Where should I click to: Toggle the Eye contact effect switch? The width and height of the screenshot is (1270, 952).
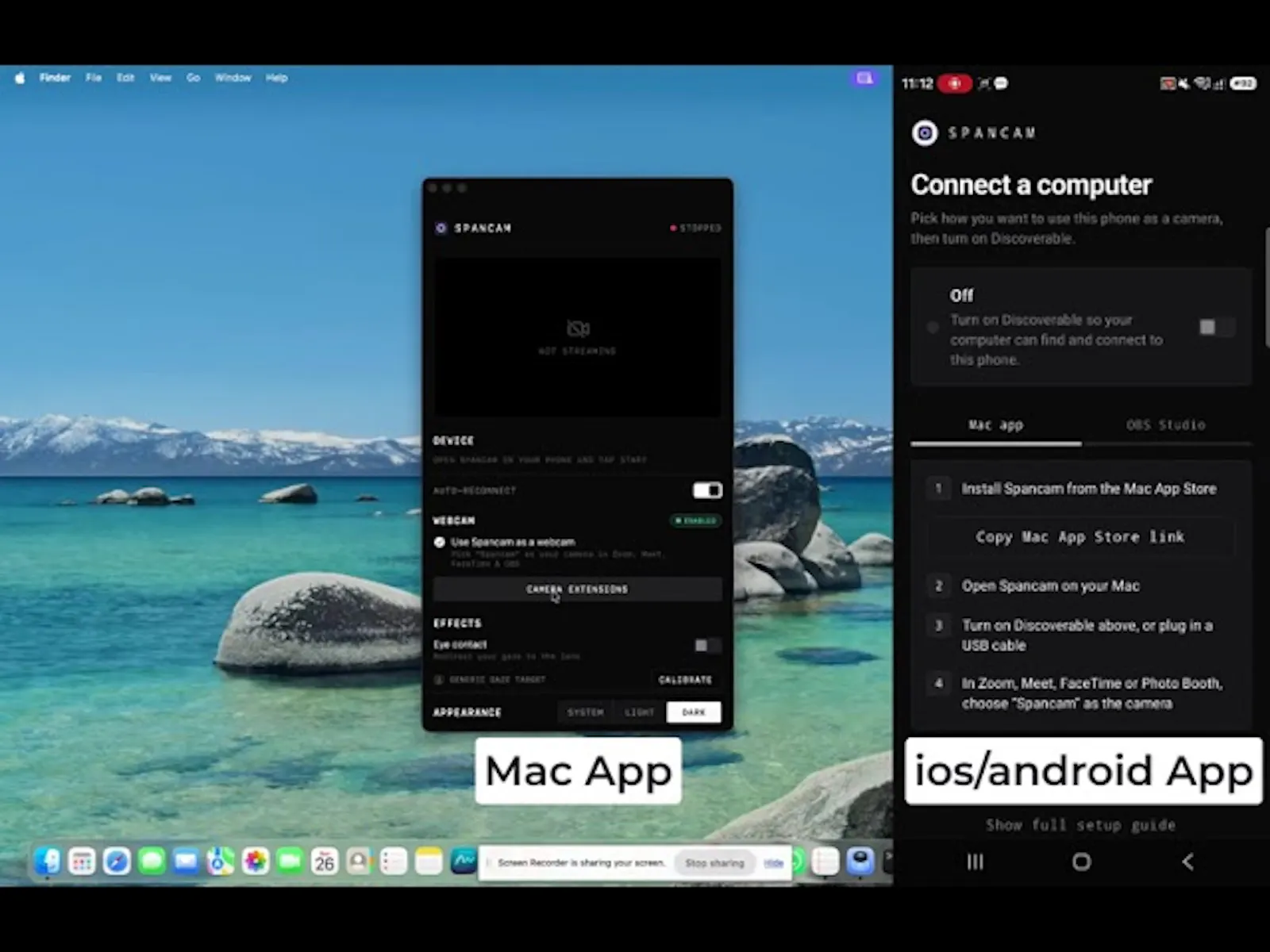point(707,646)
